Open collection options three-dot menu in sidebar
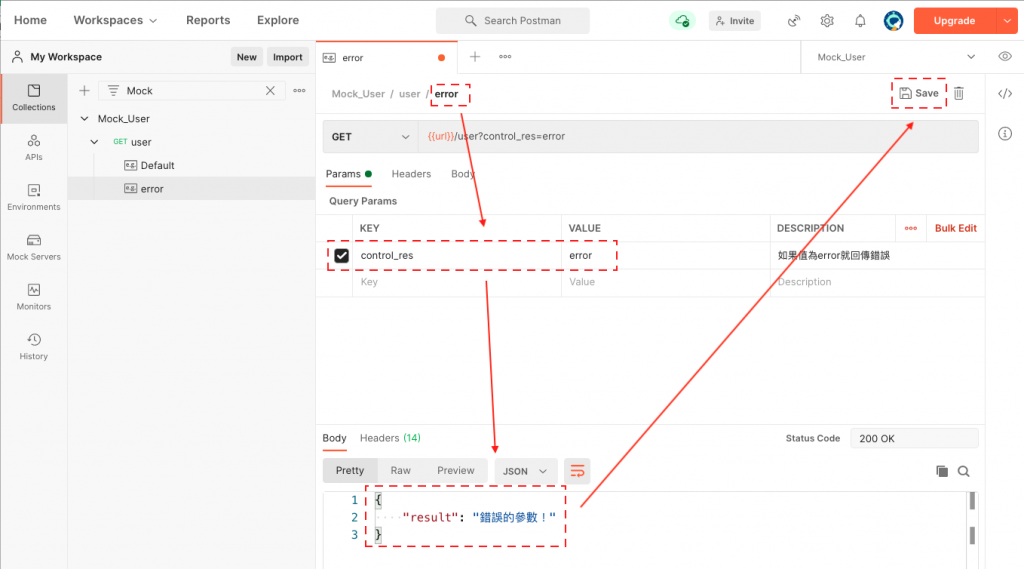The width and height of the screenshot is (1024, 569). point(299,91)
